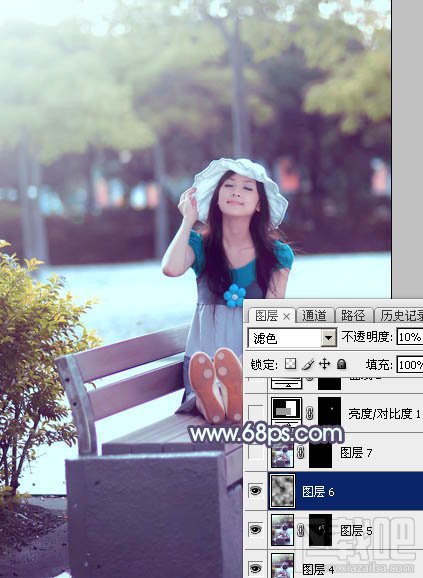Viewport: 423px width, 578px height.
Task: Toggle the mask link on 图层 7
Action: 301,452
